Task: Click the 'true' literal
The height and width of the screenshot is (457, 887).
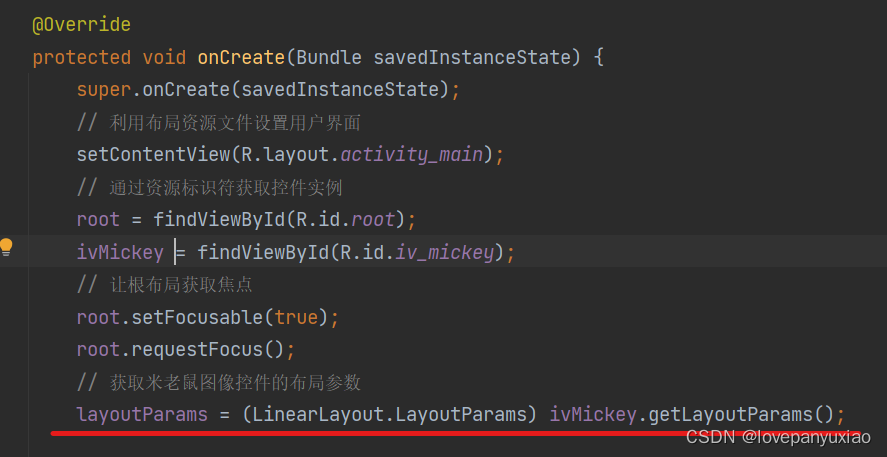Action: [x=296, y=317]
